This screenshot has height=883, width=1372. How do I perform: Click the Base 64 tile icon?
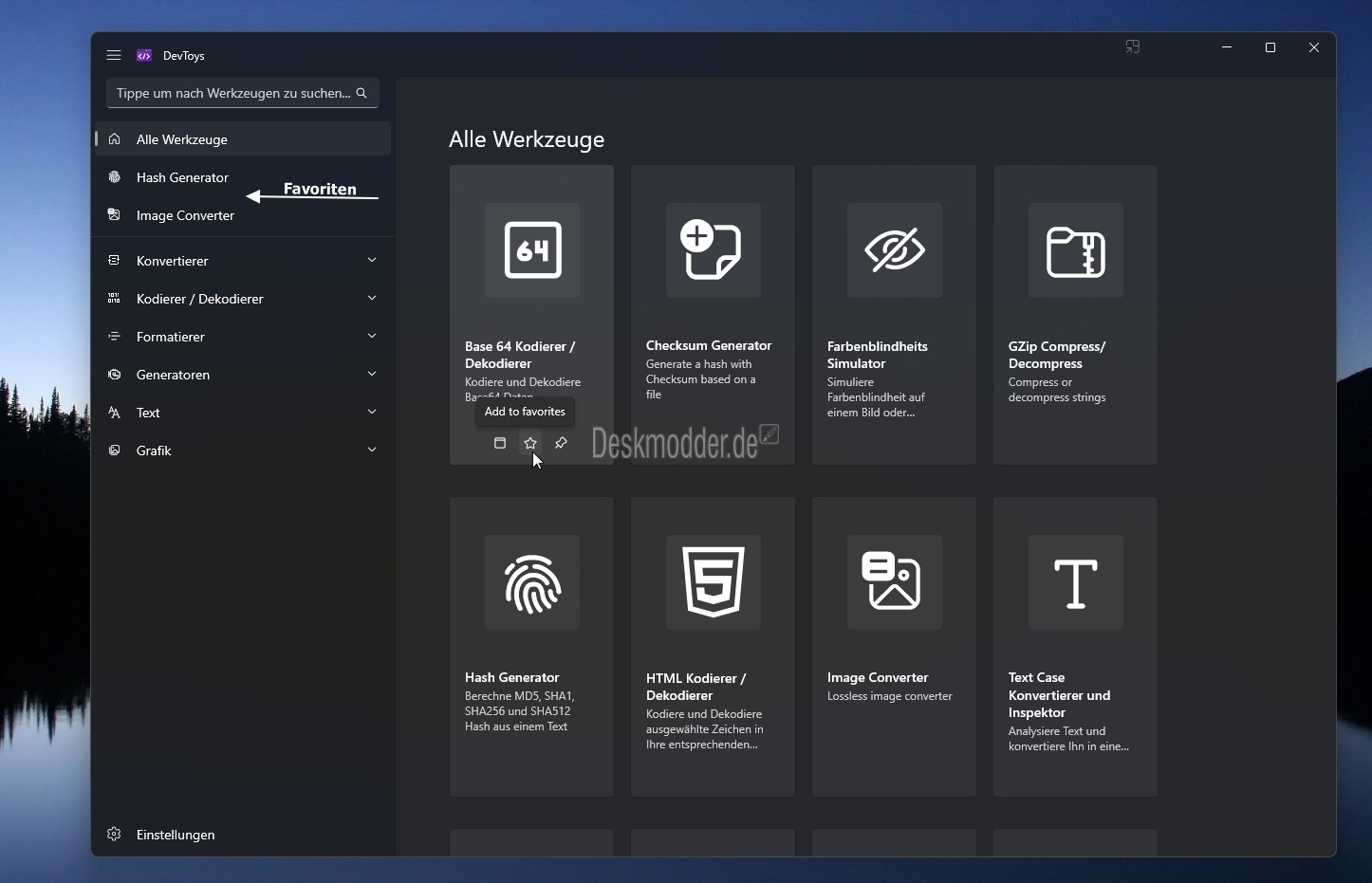click(532, 250)
